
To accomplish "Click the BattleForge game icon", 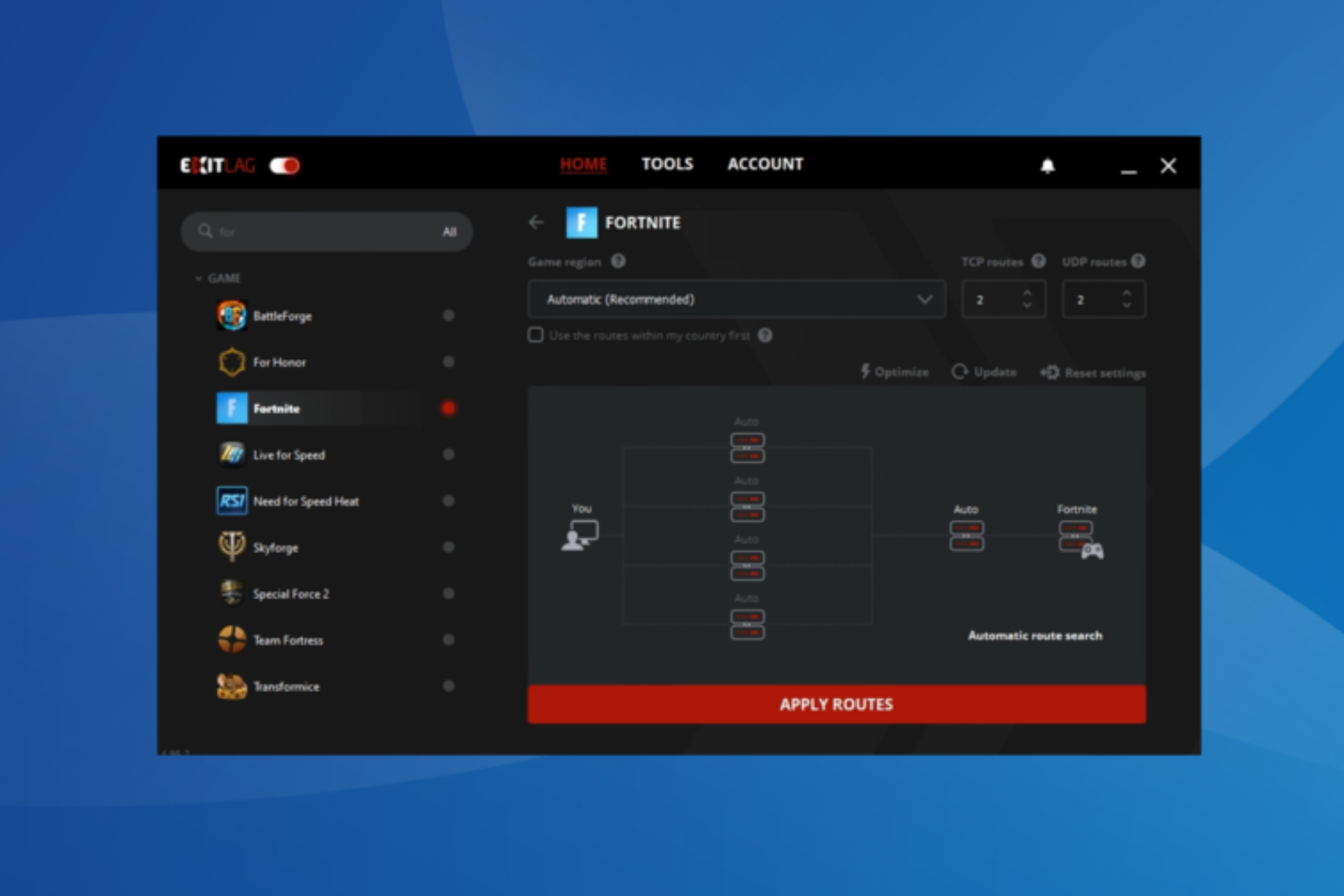I will click(x=232, y=316).
